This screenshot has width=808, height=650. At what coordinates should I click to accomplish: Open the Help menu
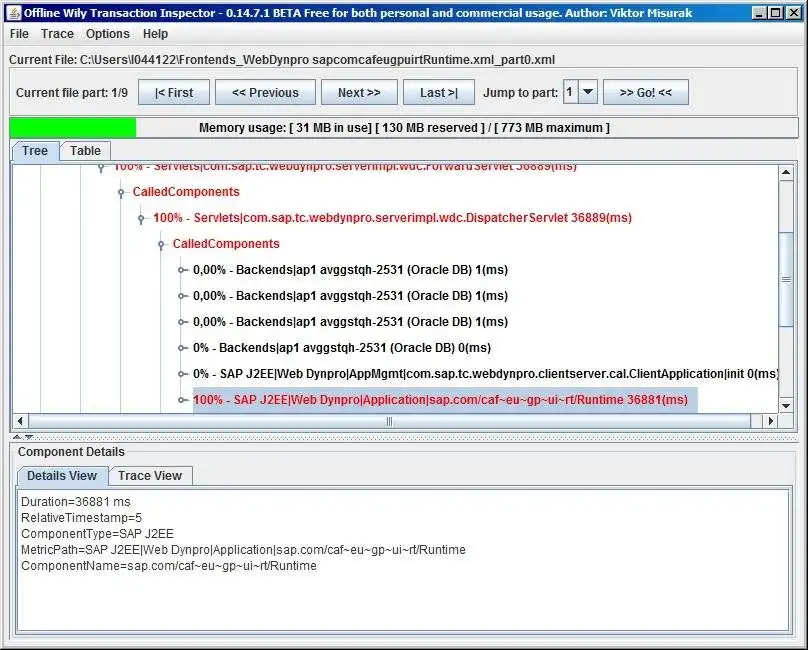click(x=155, y=34)
